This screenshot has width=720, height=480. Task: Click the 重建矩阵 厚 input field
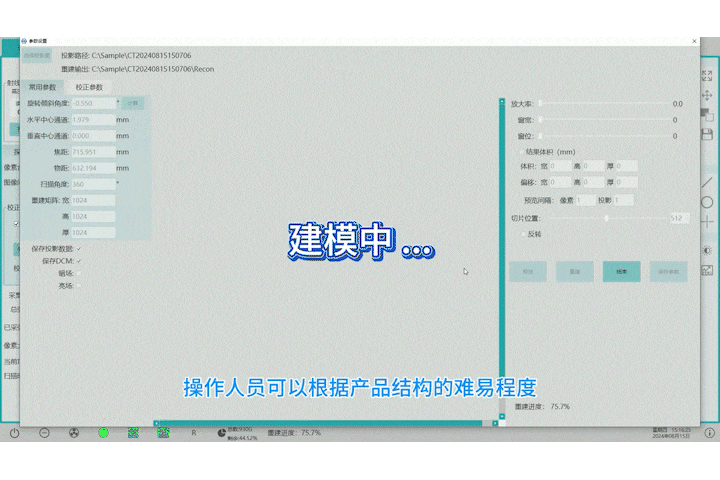(94, 232)
